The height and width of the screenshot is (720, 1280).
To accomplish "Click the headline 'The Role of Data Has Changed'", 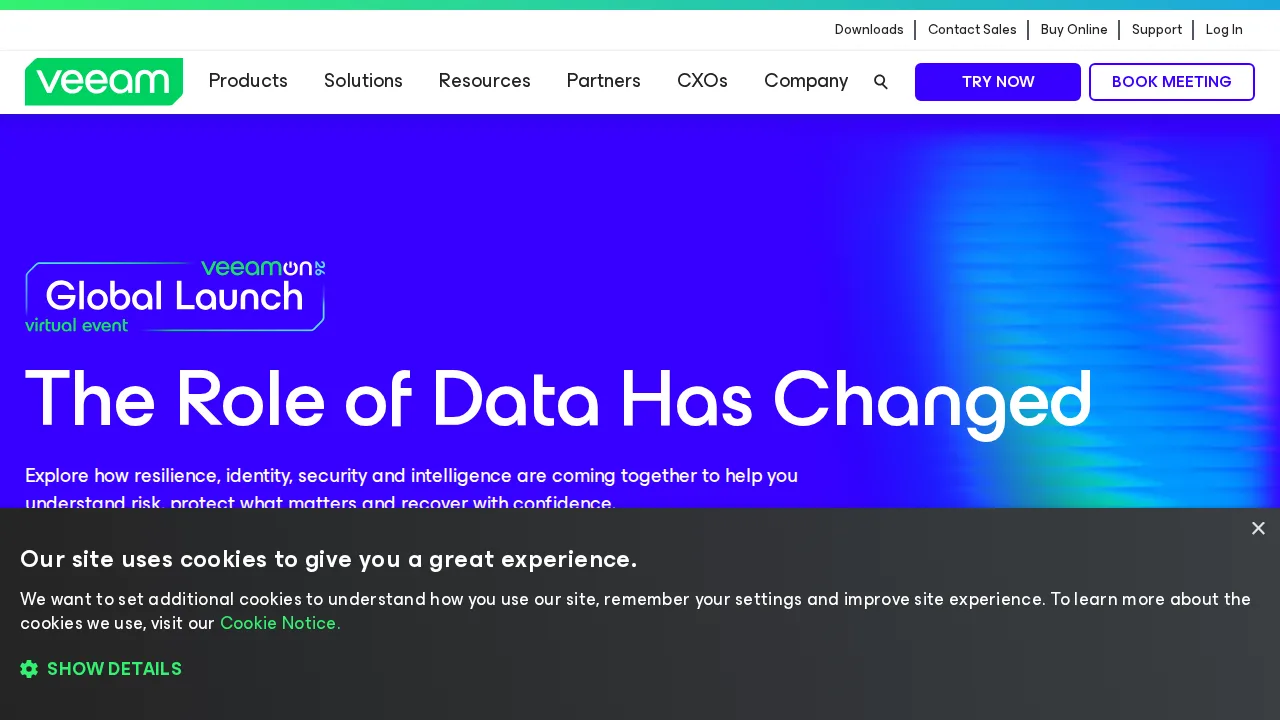I will click(x=558, y=400).
